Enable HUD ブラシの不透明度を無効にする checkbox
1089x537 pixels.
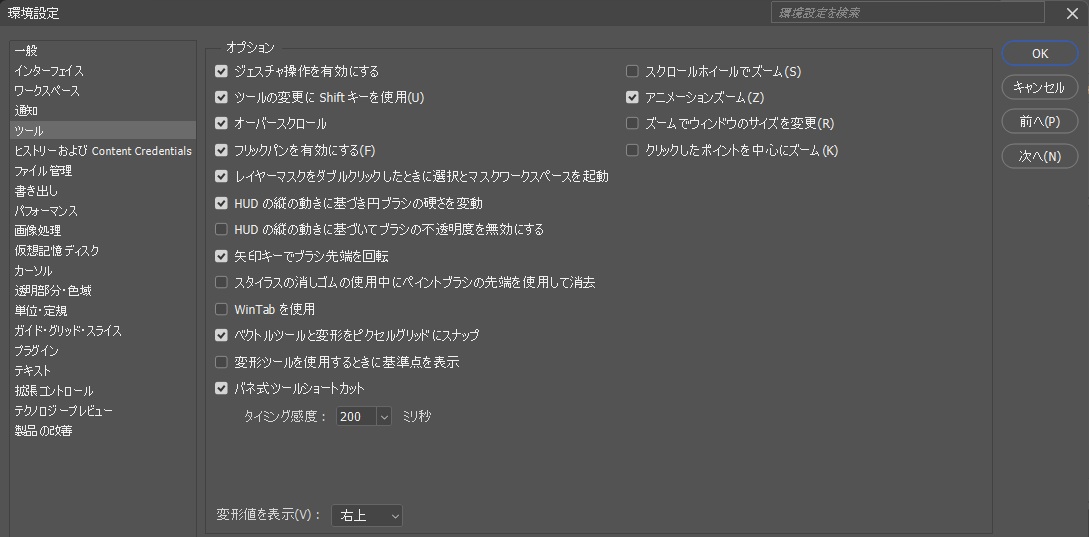pyautogui.click(x=222, y=229)
